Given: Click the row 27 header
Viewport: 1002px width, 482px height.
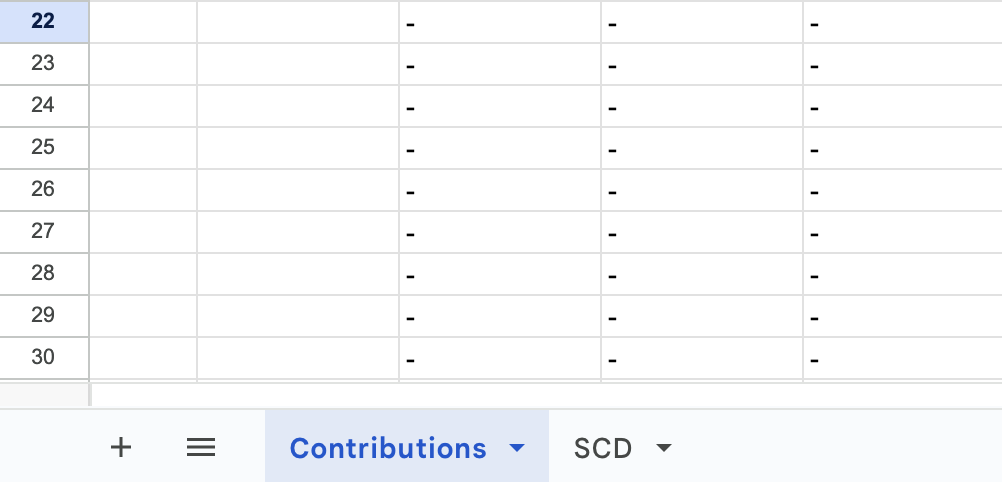Looking at the screenshot, I should point(43,231).
